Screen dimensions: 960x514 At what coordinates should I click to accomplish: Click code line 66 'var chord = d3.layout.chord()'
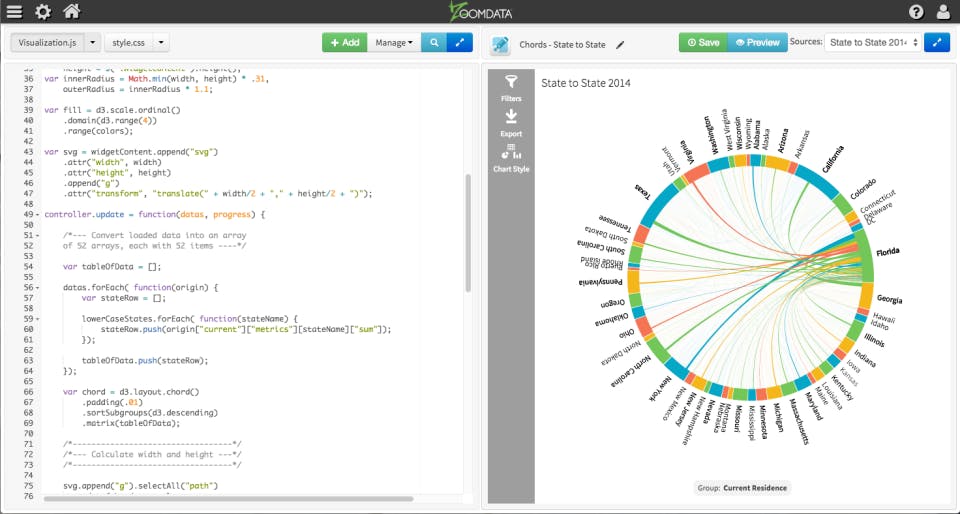point(132,392)
